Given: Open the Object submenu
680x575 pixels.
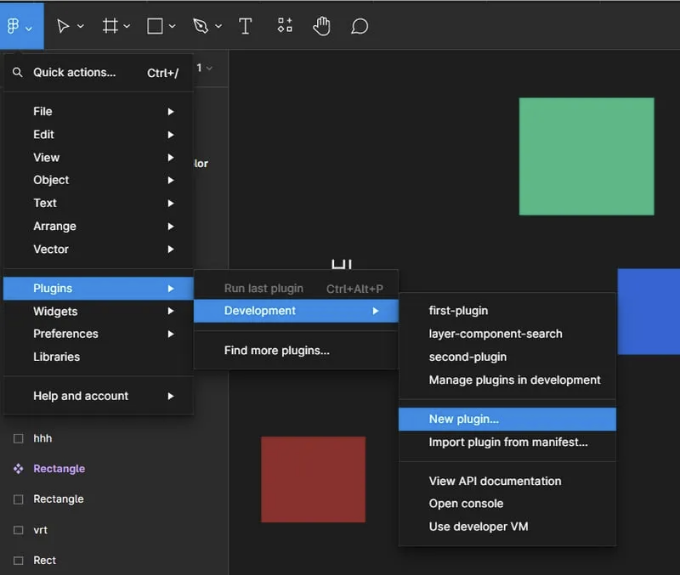Looking at the screenshot, I should (x=98, y=180).
